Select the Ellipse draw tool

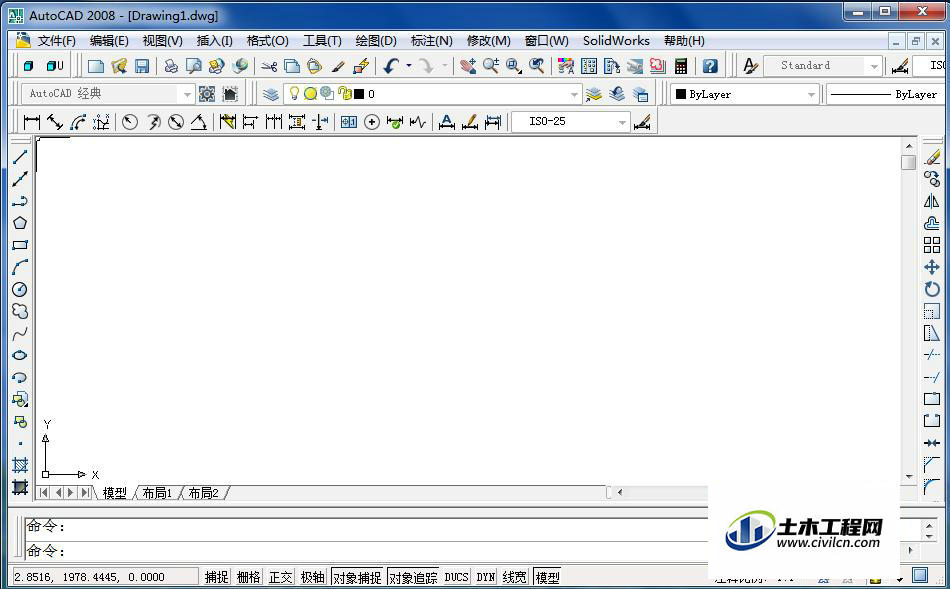tap(20, 355)
